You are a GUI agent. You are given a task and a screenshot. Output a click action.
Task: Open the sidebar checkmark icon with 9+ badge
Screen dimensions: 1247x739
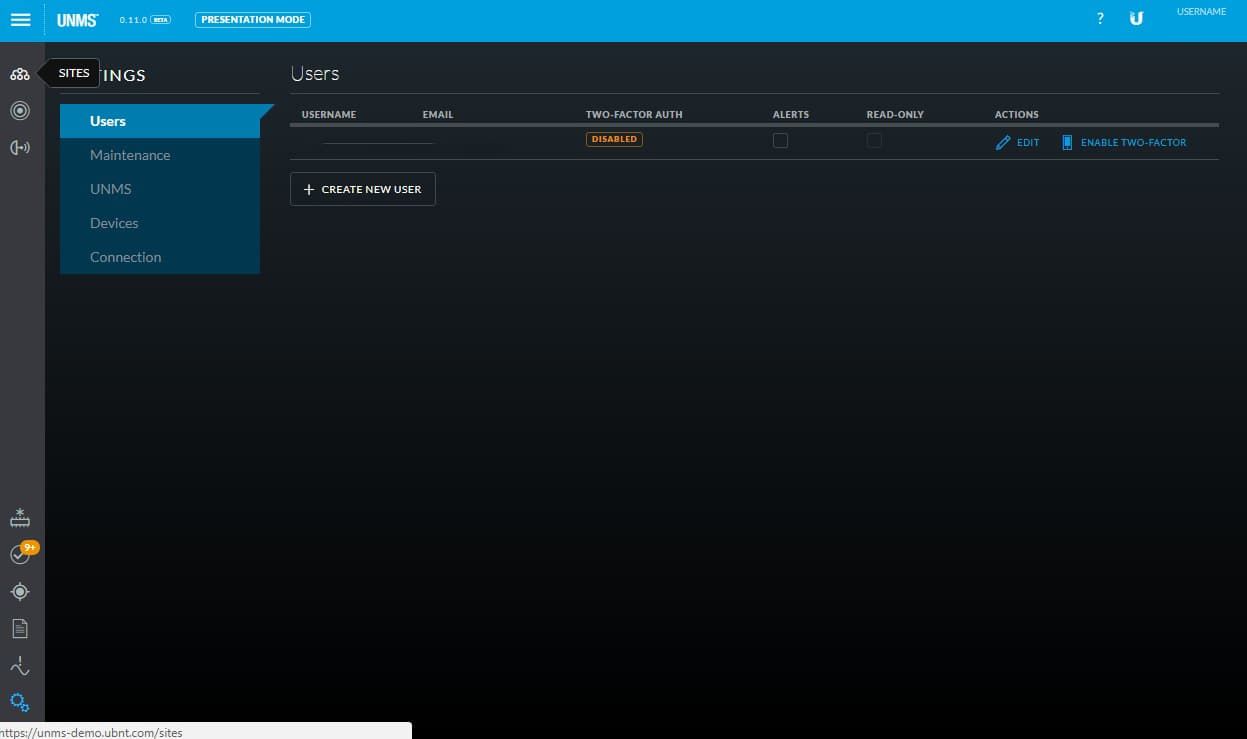pyautogui.click(x=21, y=553)
